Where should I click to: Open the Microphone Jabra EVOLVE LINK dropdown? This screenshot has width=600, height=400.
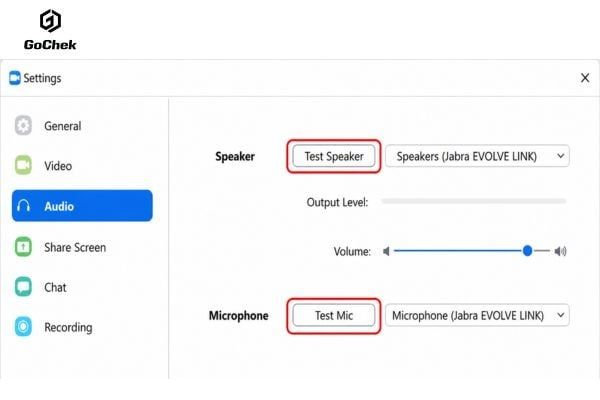(477, 315)
